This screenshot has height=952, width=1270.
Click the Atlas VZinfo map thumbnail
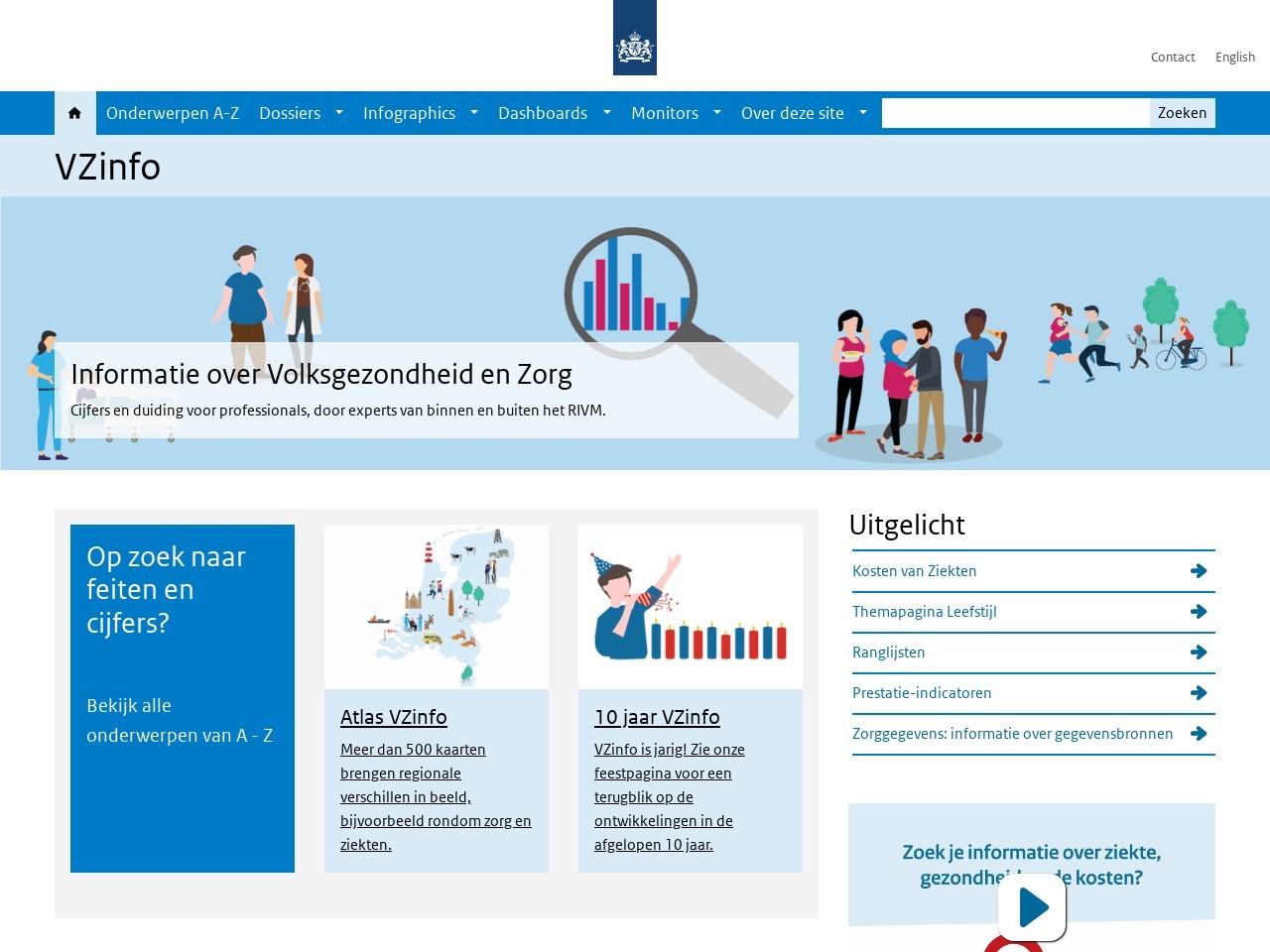pos(437,607)
